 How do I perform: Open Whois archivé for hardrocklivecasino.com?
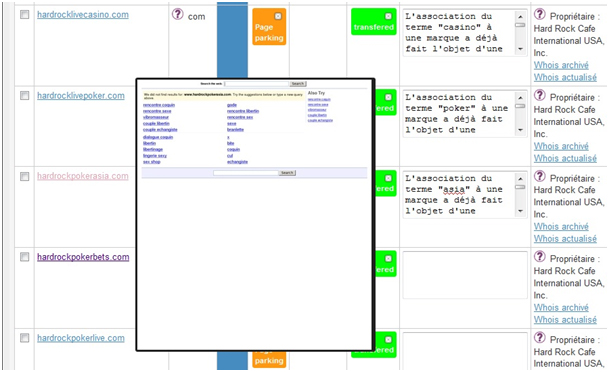pos(561,65)
